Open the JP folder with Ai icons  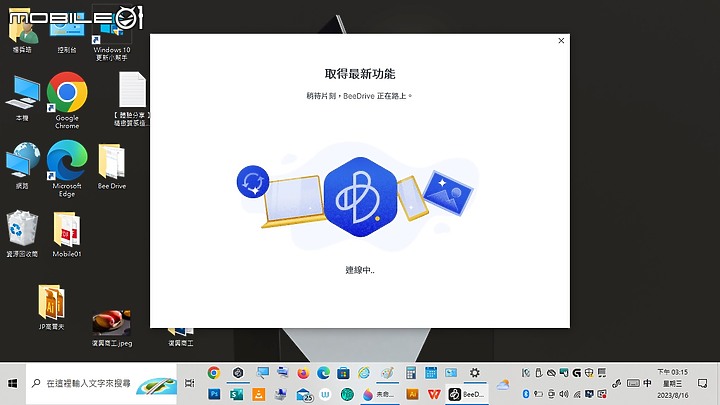tap(51, 307)
